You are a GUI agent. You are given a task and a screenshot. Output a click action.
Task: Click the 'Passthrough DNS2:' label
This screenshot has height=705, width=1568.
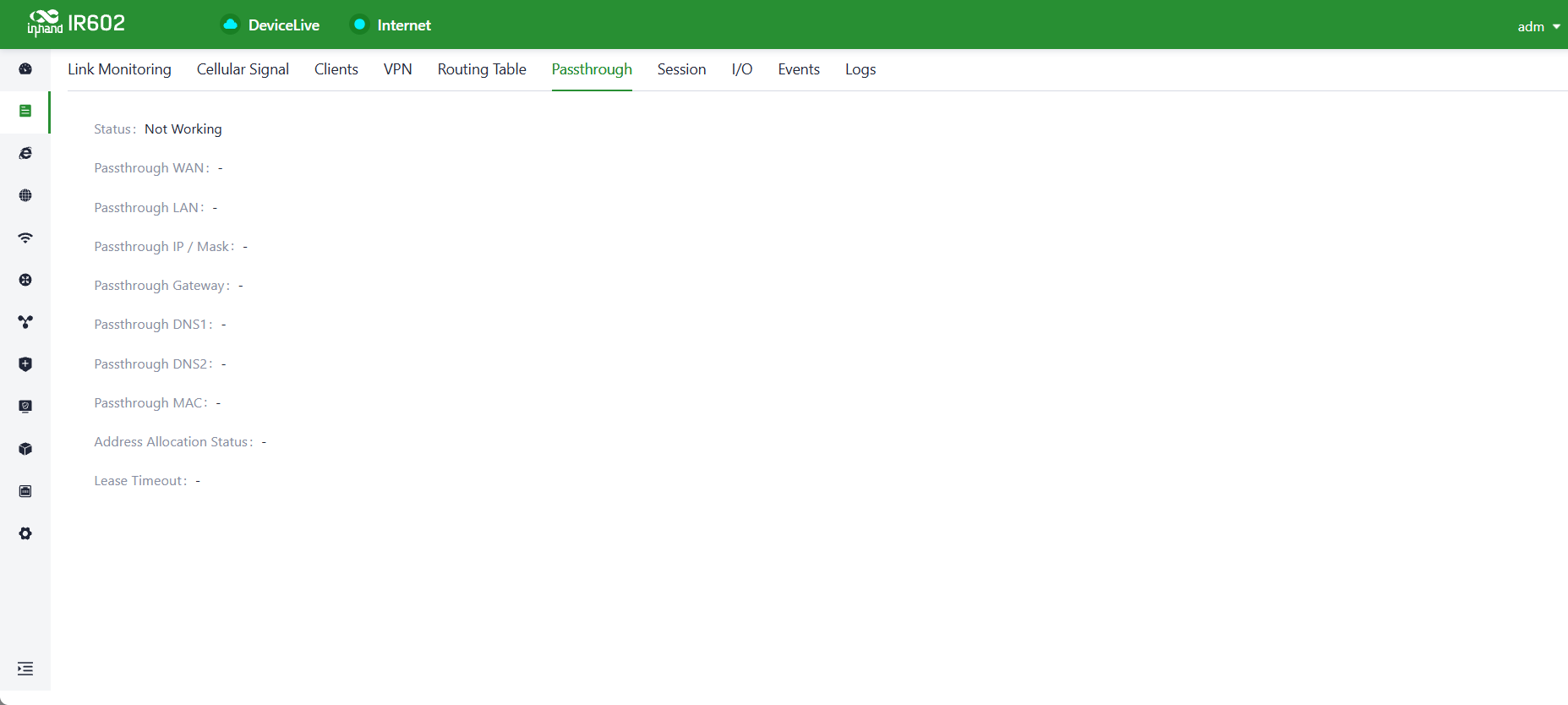coord(154,363)
